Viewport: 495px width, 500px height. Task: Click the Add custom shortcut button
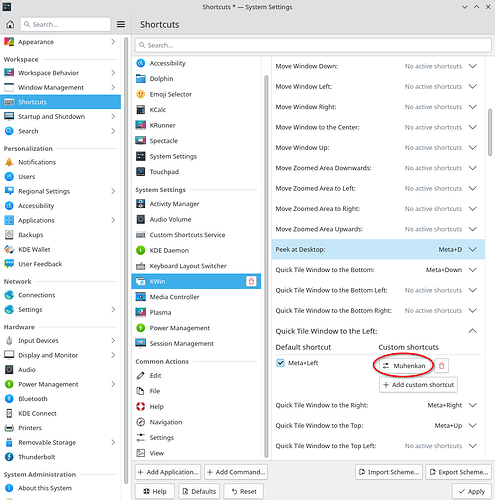pyautogui.click(x=418, y=385)
